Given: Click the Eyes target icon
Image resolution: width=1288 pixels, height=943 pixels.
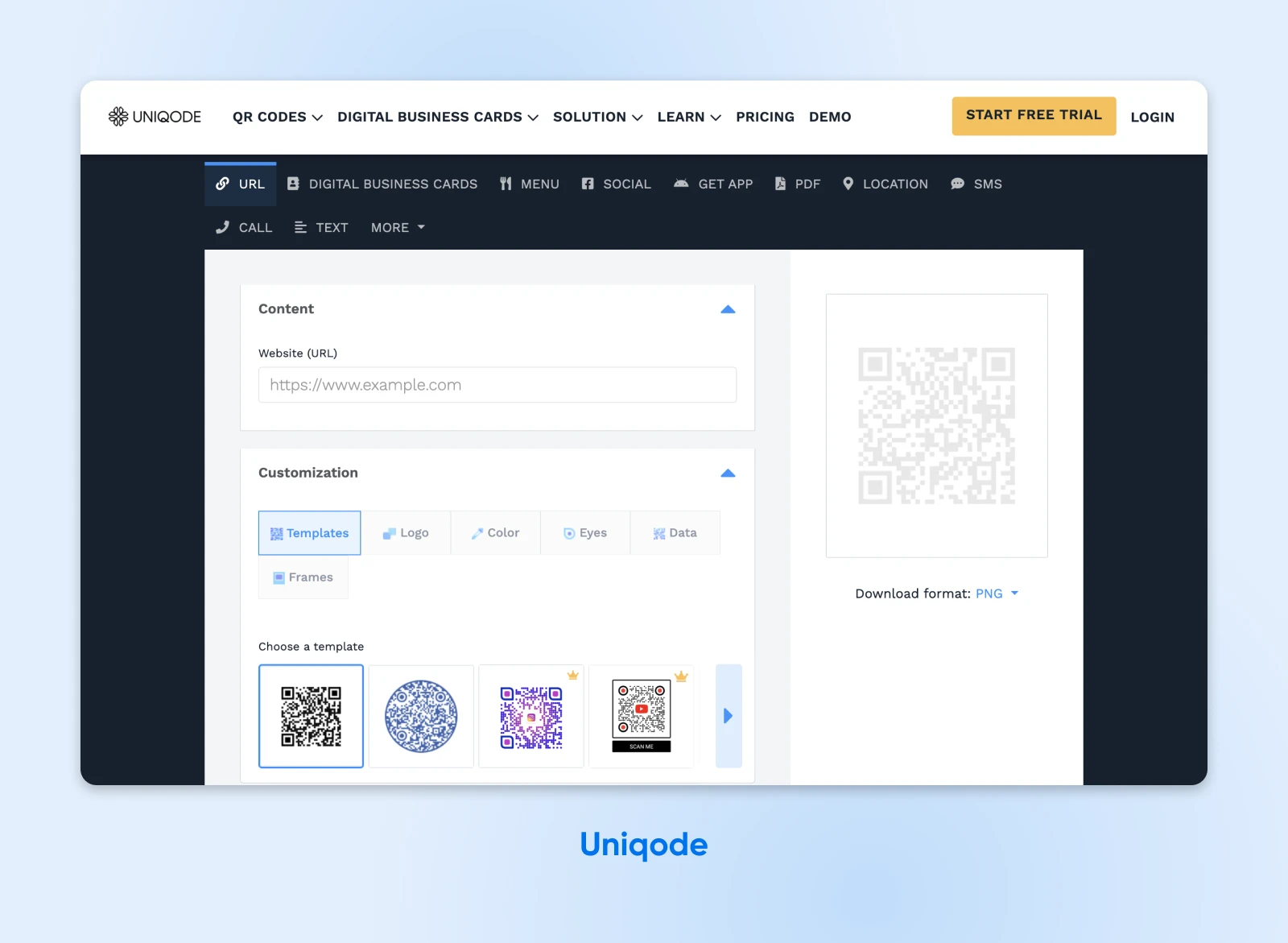Looking at the screenshot, I should pyautogui.click(x=569, y=533).
